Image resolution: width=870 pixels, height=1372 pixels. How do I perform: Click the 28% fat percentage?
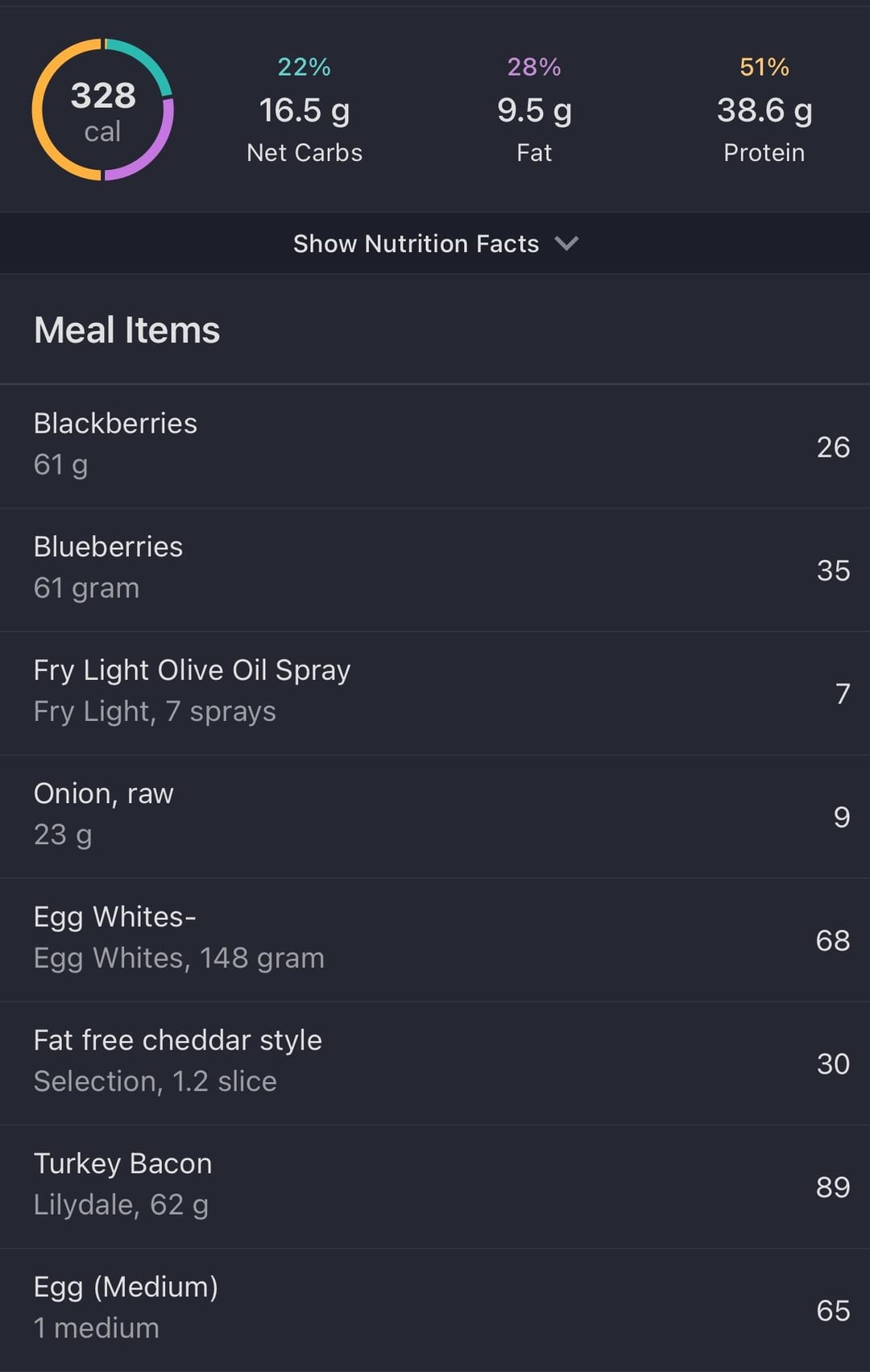534,67
